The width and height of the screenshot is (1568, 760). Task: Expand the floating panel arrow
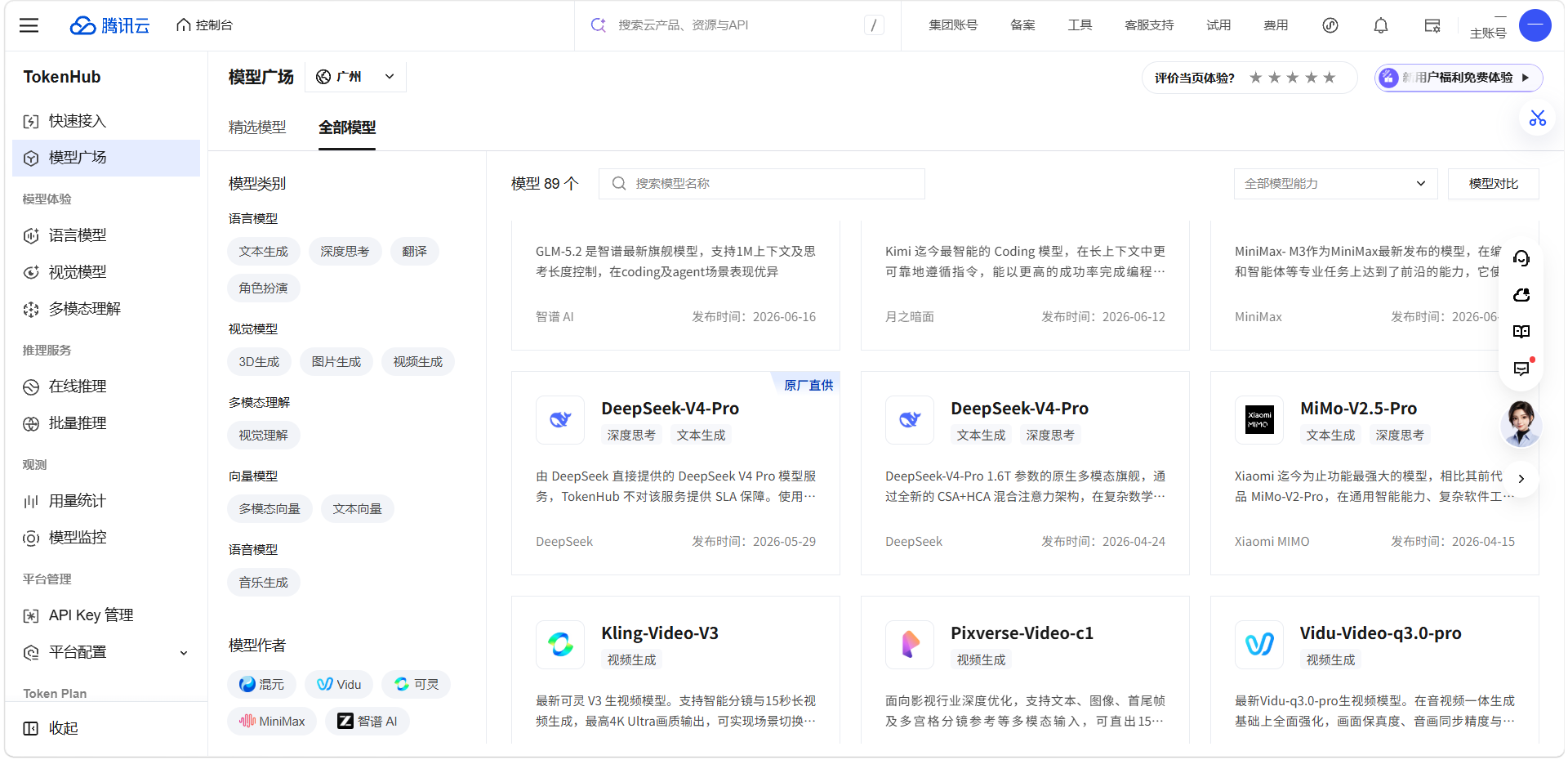click(1521, 478)
